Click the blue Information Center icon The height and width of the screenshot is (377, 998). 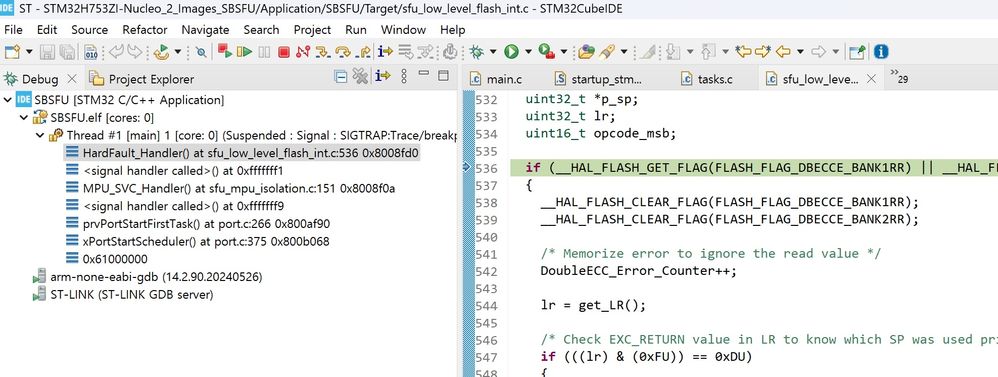881,52
